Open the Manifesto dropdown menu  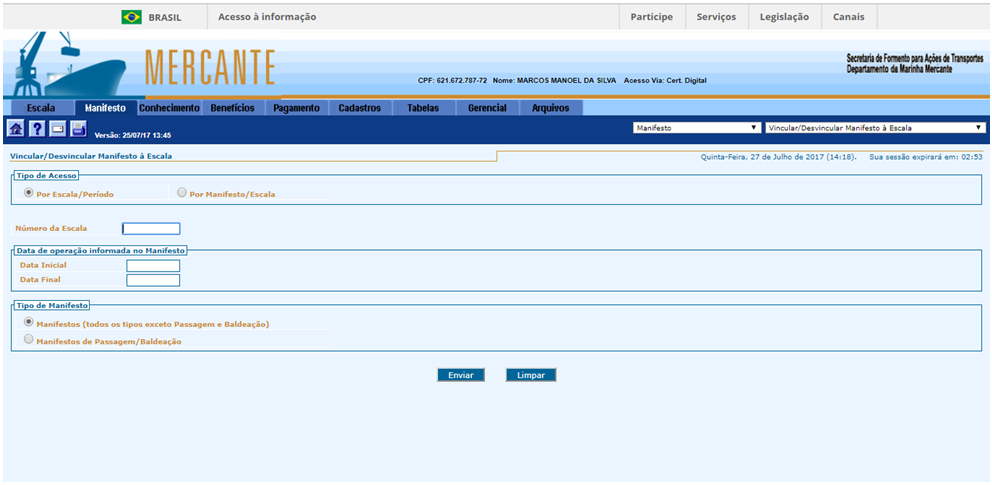click(697, 128)
